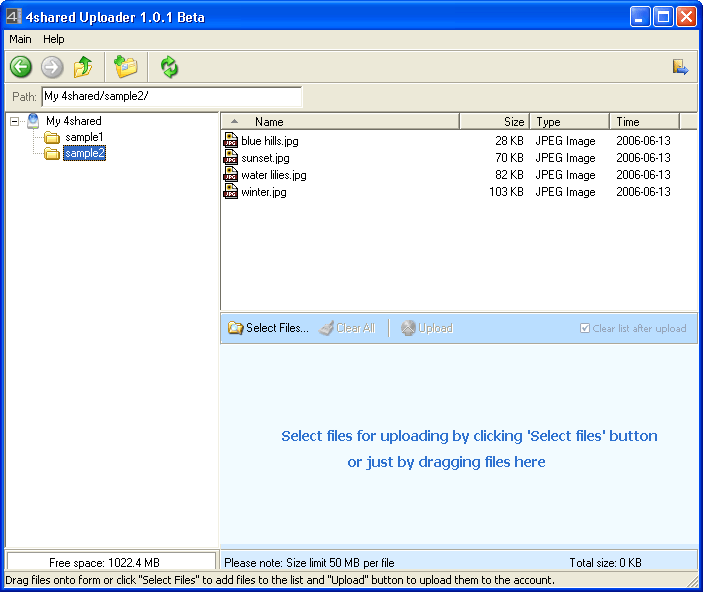This screenshot has width=703, height=592.
Task: Click the 28 KB size value
Action: point(509,141)
